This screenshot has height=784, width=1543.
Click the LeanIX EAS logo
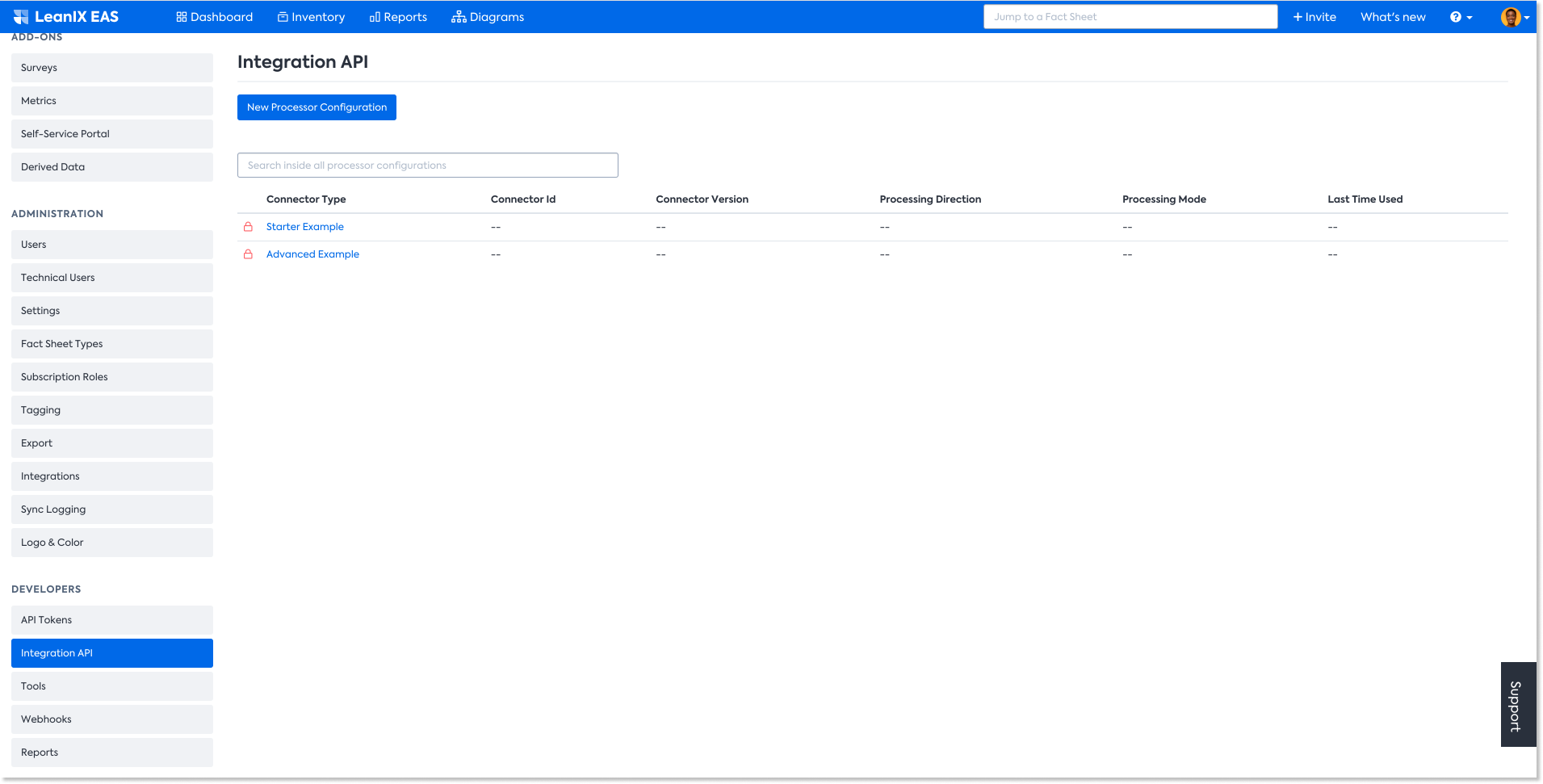click(x=66, y=17)
